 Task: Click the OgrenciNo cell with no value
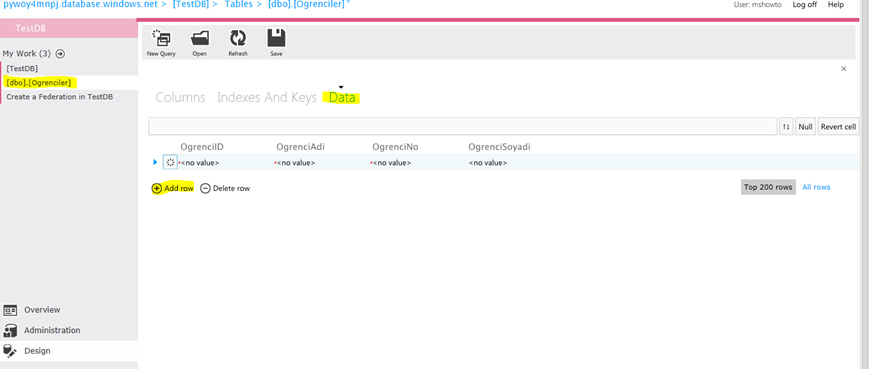pos(391,163)
